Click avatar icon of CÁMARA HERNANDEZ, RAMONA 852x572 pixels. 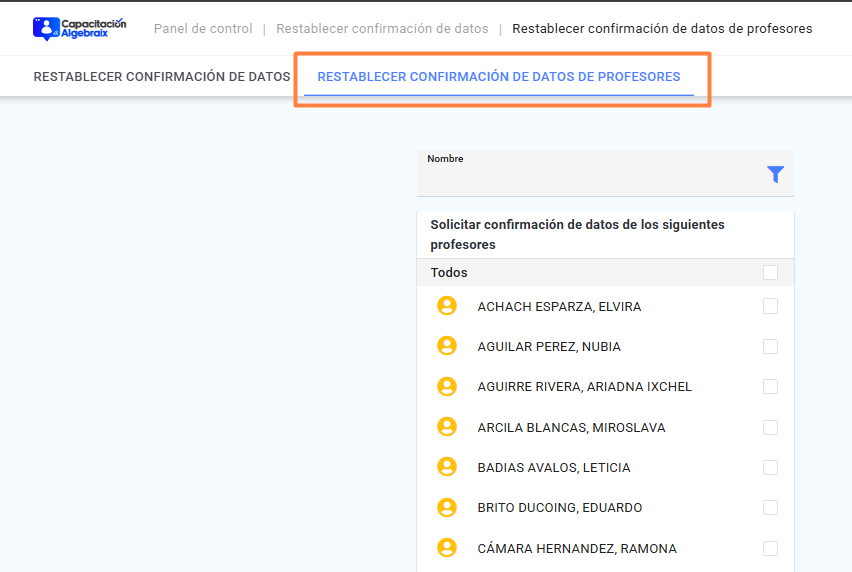coord(447,548)
